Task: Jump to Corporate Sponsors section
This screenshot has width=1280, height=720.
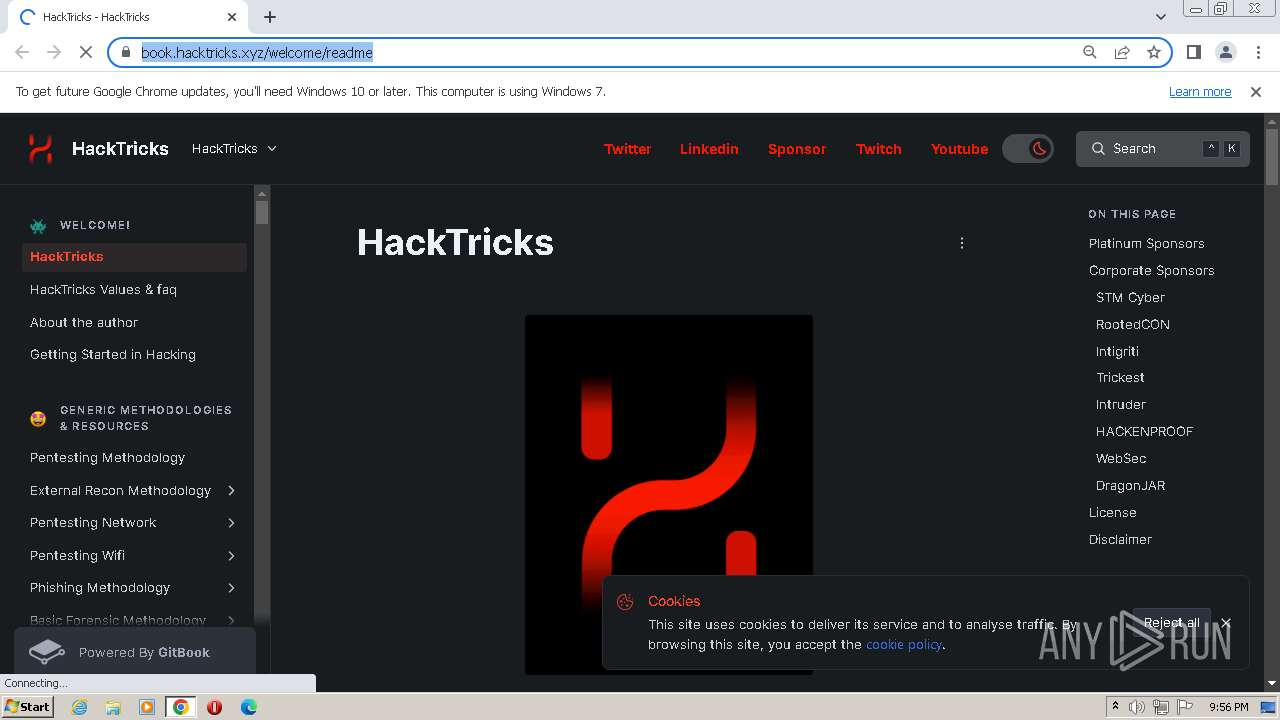Action: tap(1151, 271)
